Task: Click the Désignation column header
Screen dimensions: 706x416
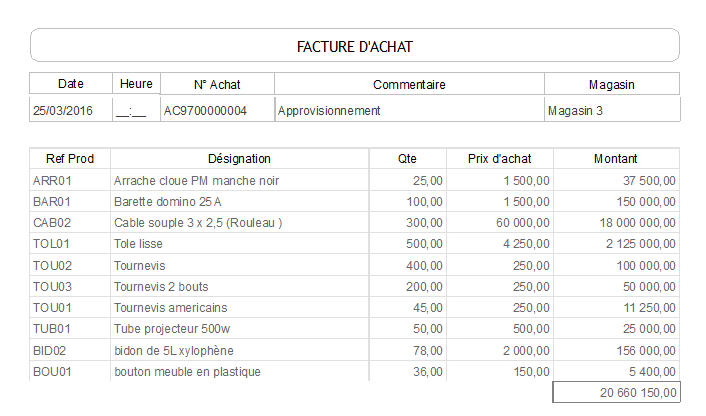Action: [239, 159]
